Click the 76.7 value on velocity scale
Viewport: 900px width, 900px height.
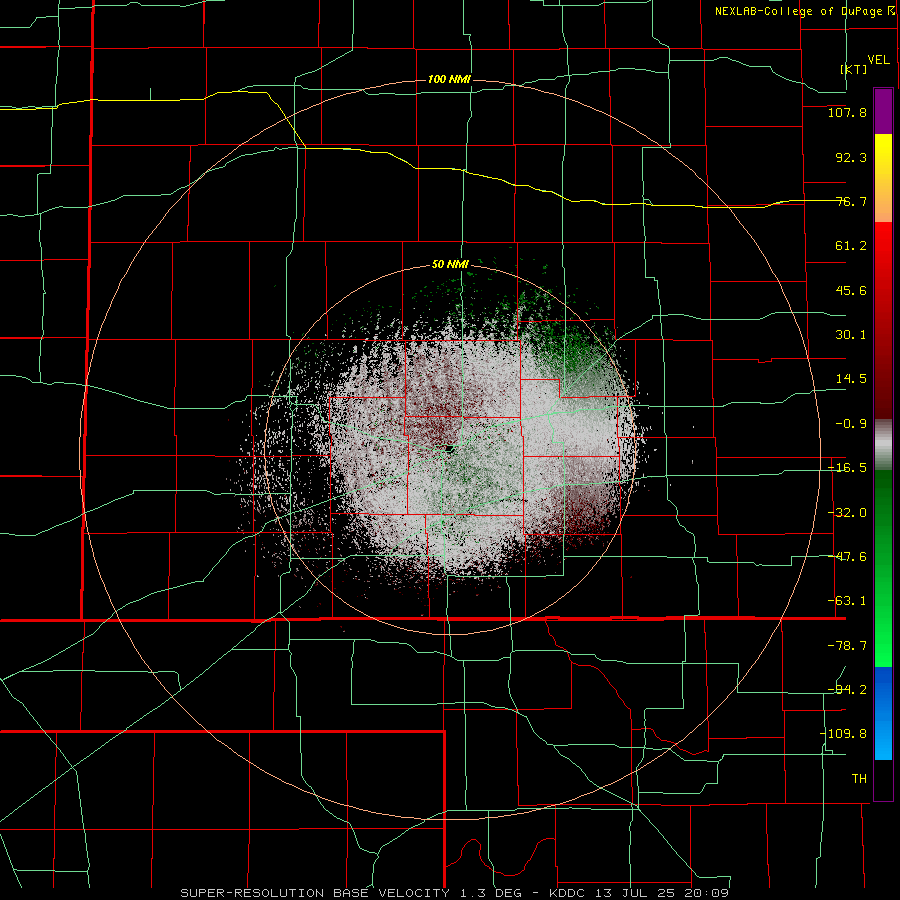point(851,201)
